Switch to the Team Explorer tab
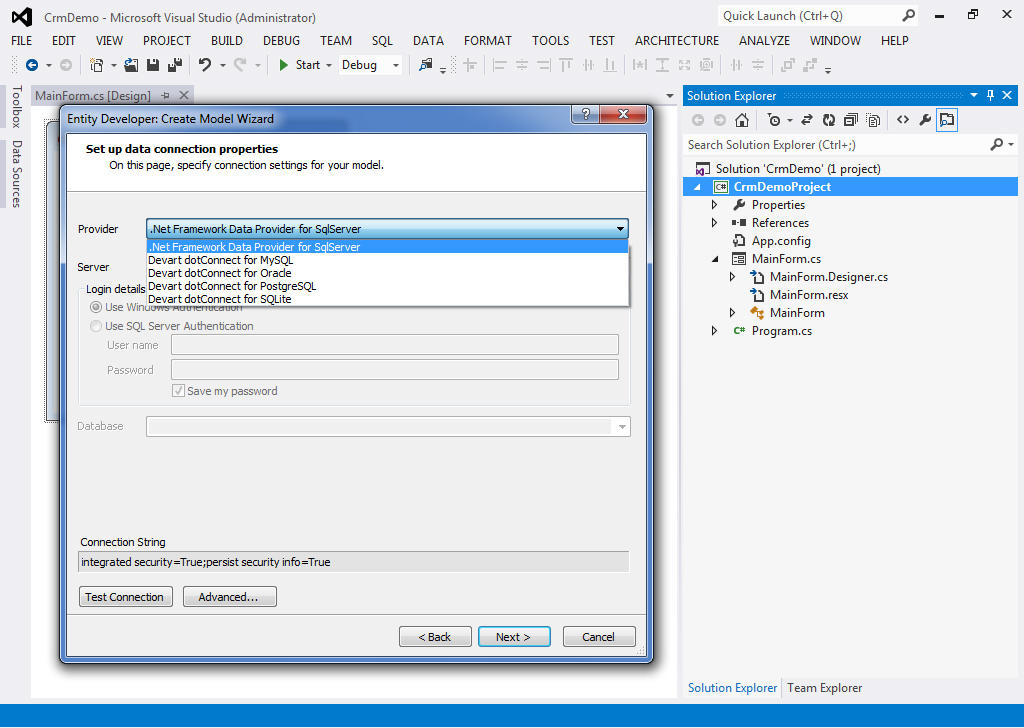 click(x=824, y=688)
